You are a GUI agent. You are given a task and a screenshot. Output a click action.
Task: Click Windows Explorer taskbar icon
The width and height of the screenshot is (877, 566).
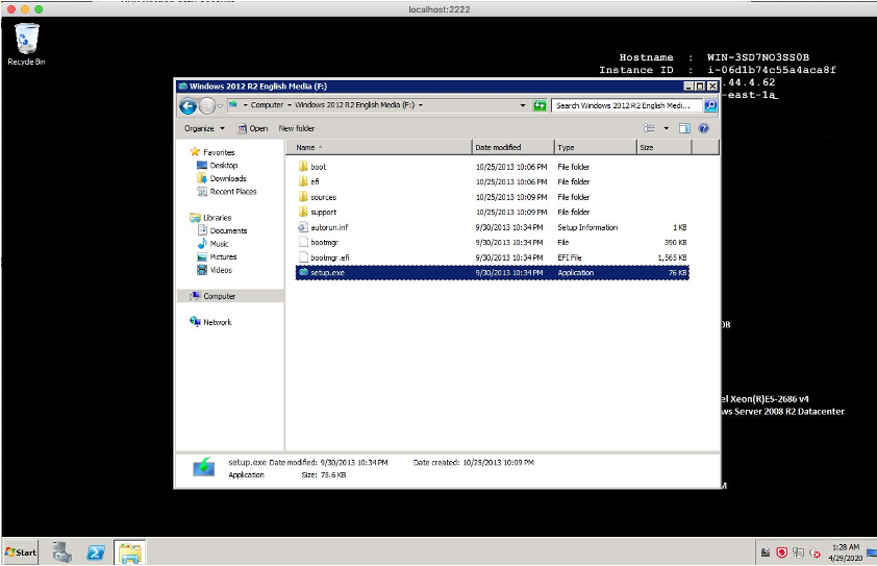130,553
